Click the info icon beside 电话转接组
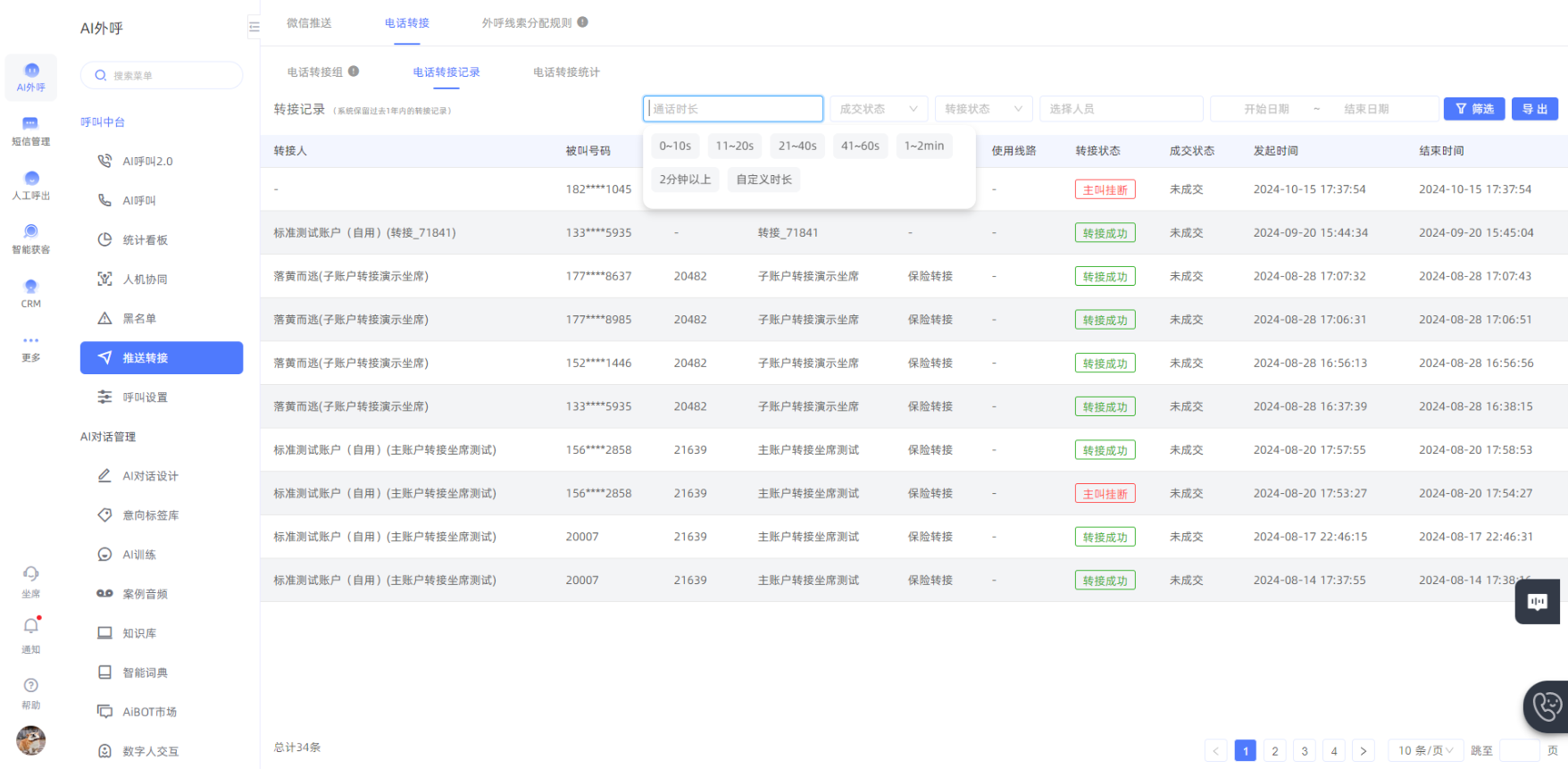Image resolution: width=1568 pixels, height=769 pixels. (x=354, y=71)
